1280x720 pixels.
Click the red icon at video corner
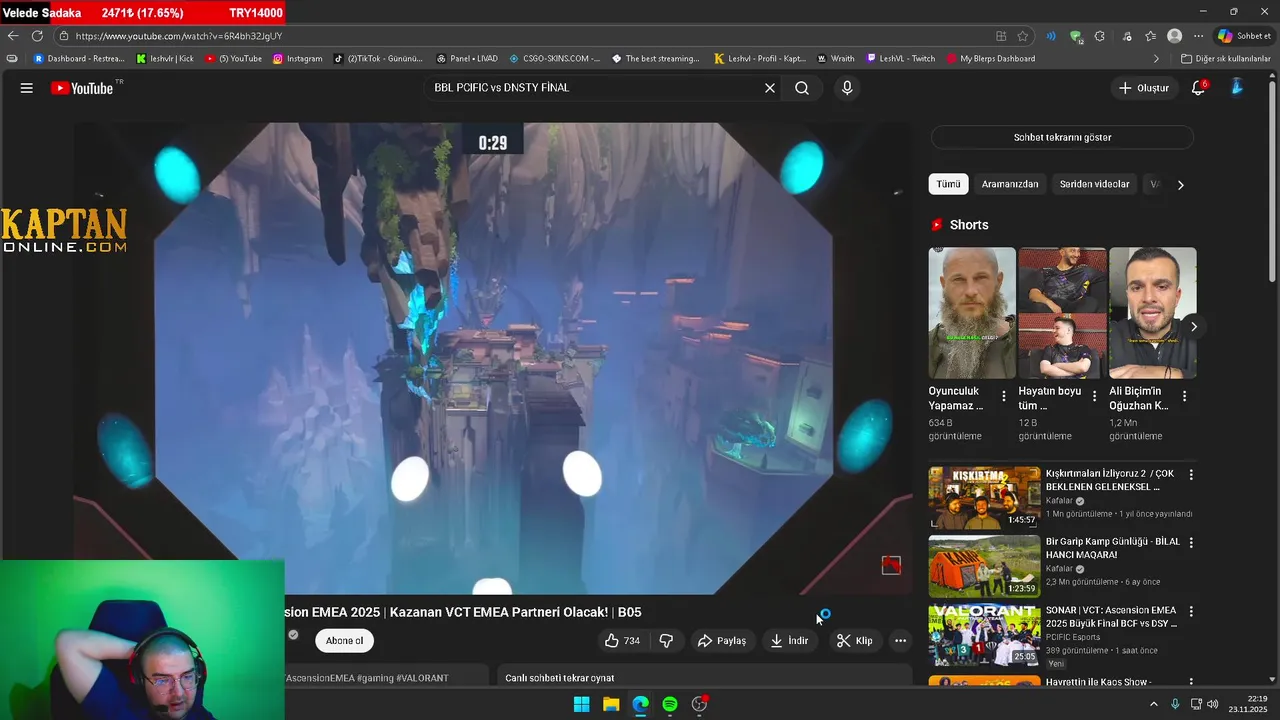891,565
